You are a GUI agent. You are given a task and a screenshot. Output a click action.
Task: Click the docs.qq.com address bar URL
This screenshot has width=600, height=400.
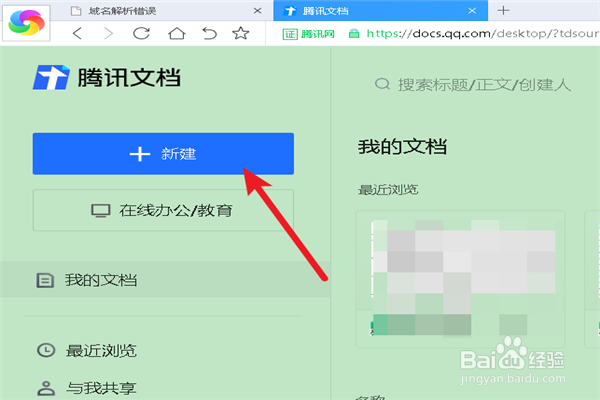pos(482,34)
